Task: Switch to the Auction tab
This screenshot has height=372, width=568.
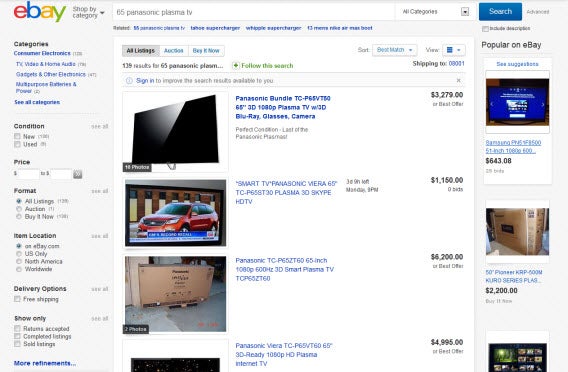Action: pos(174,51)
